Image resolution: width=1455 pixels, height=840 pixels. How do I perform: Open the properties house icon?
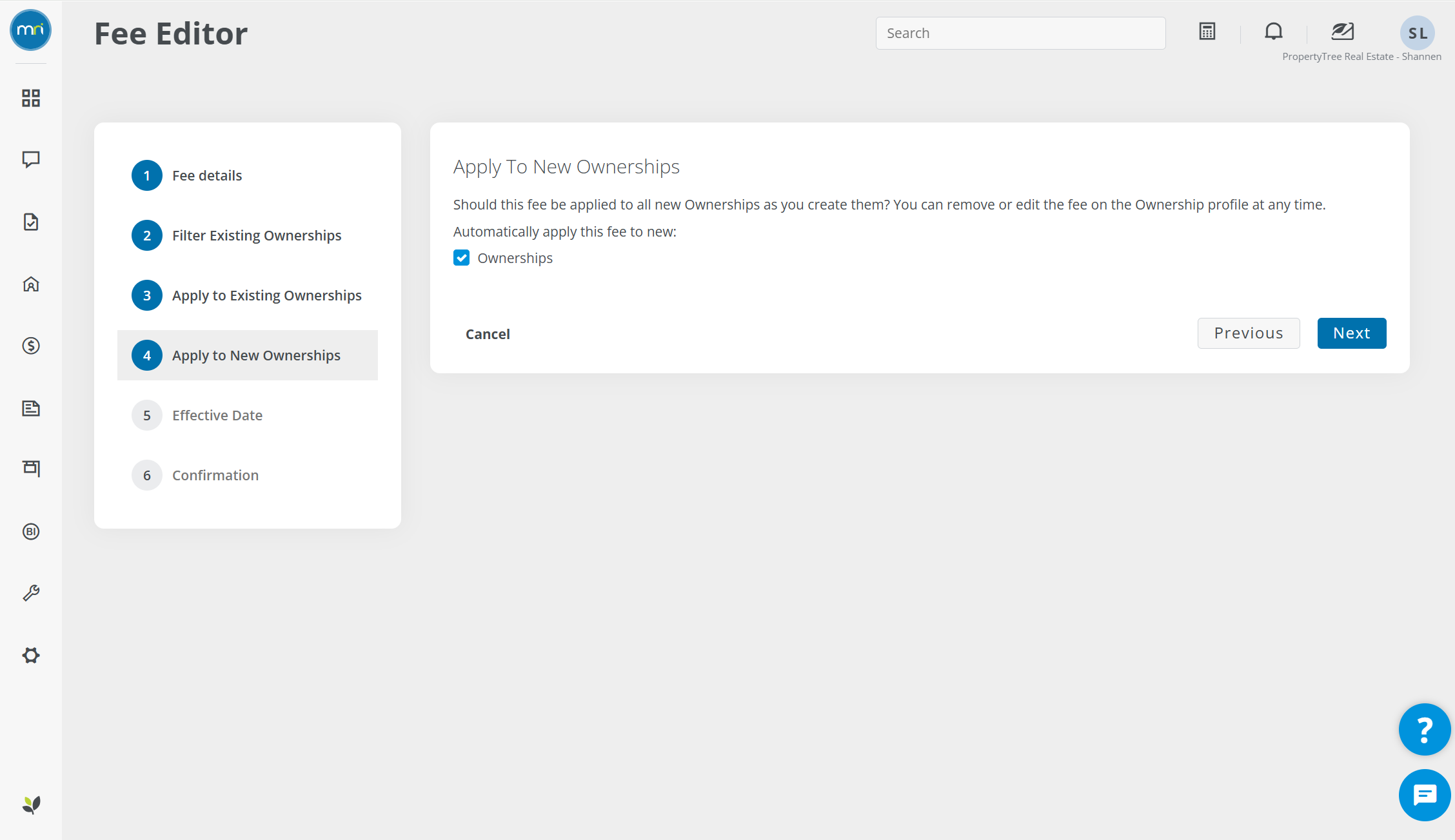(x=31, y=284)
